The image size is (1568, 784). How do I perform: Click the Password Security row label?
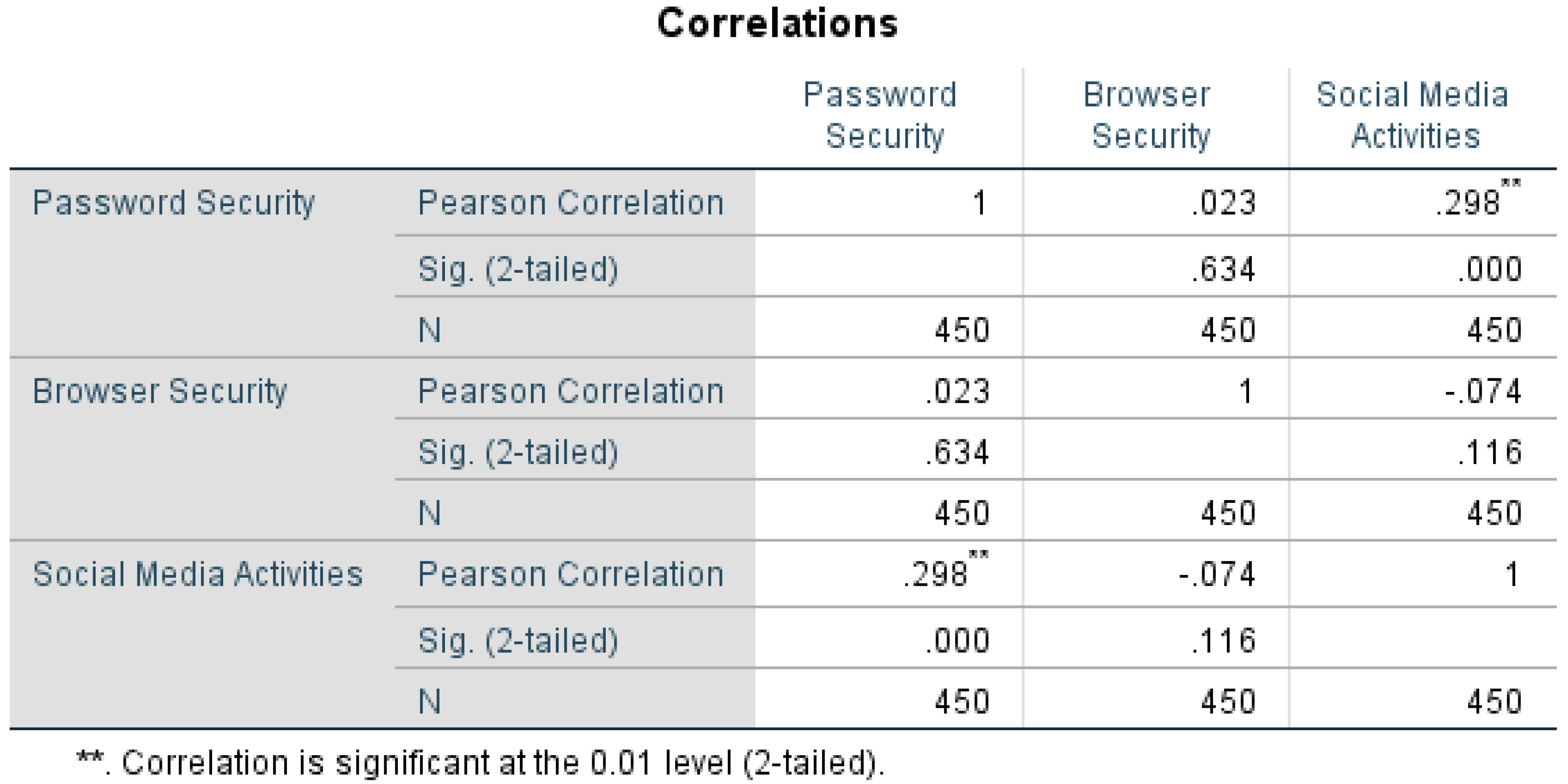click(173, 203)
